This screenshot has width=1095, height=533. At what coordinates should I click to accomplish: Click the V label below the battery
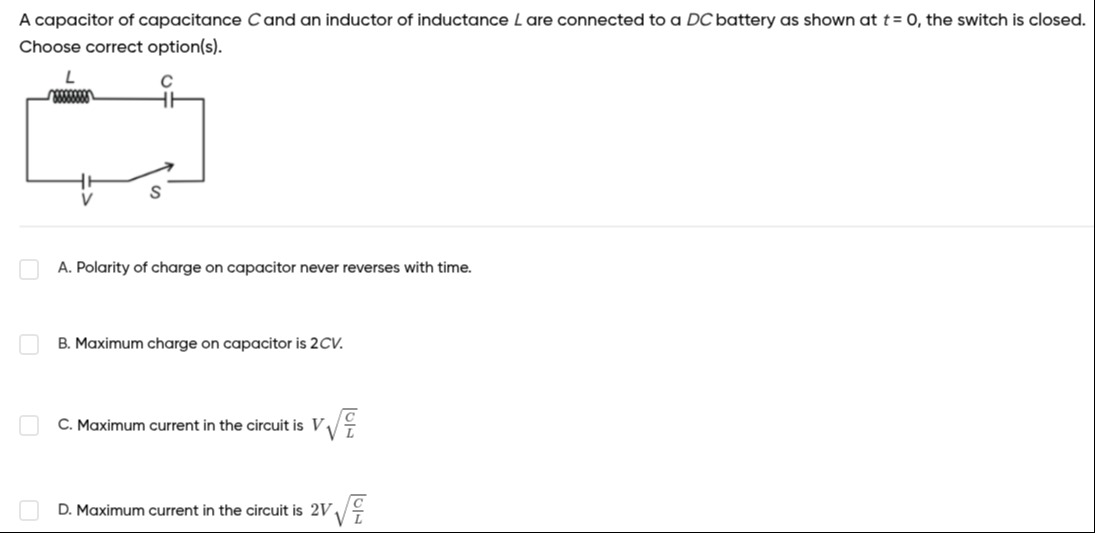[x=87, y=199]
